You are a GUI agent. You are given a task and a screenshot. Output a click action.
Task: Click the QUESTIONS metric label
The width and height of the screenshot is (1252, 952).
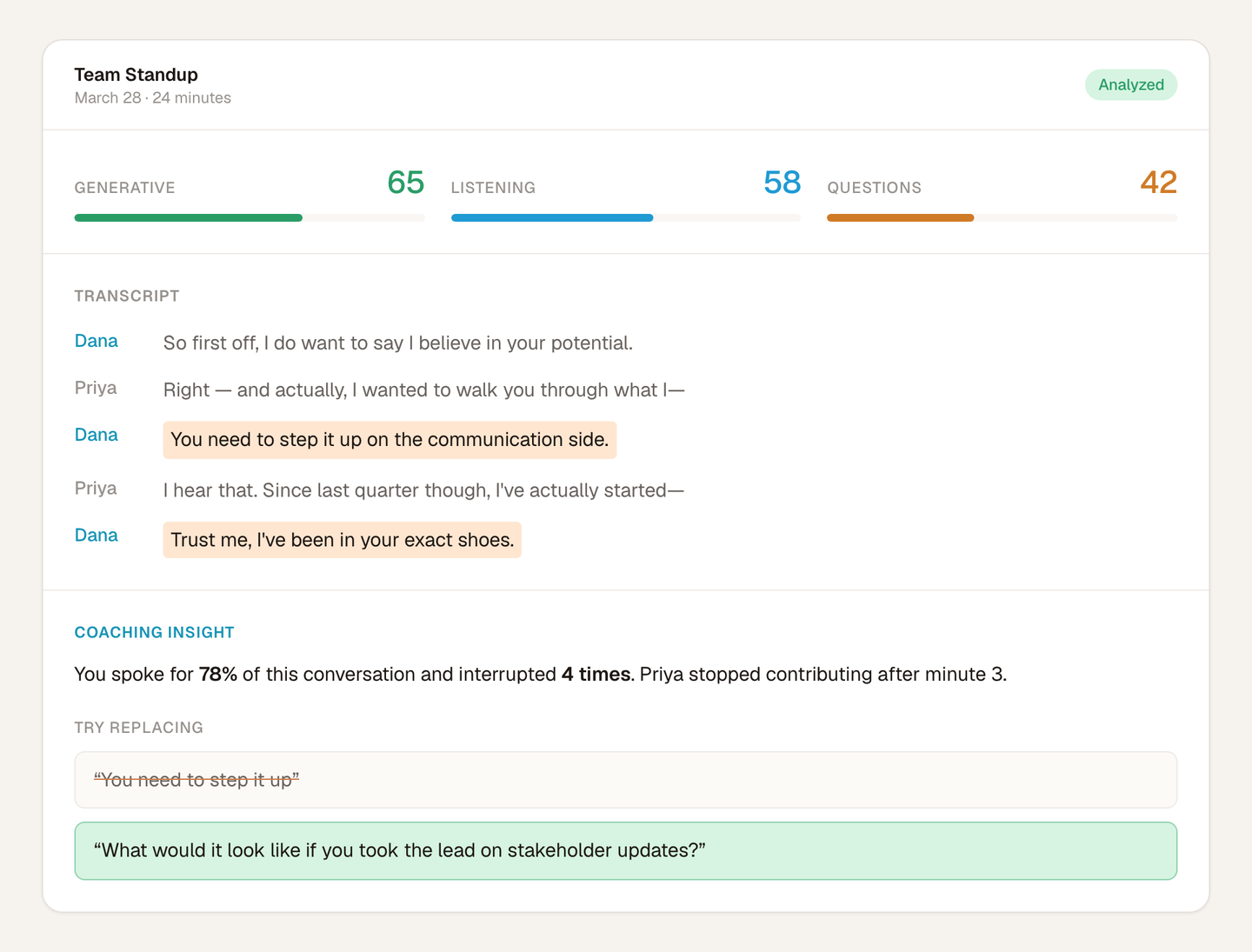pyautogui.click(x=874, y=188)
